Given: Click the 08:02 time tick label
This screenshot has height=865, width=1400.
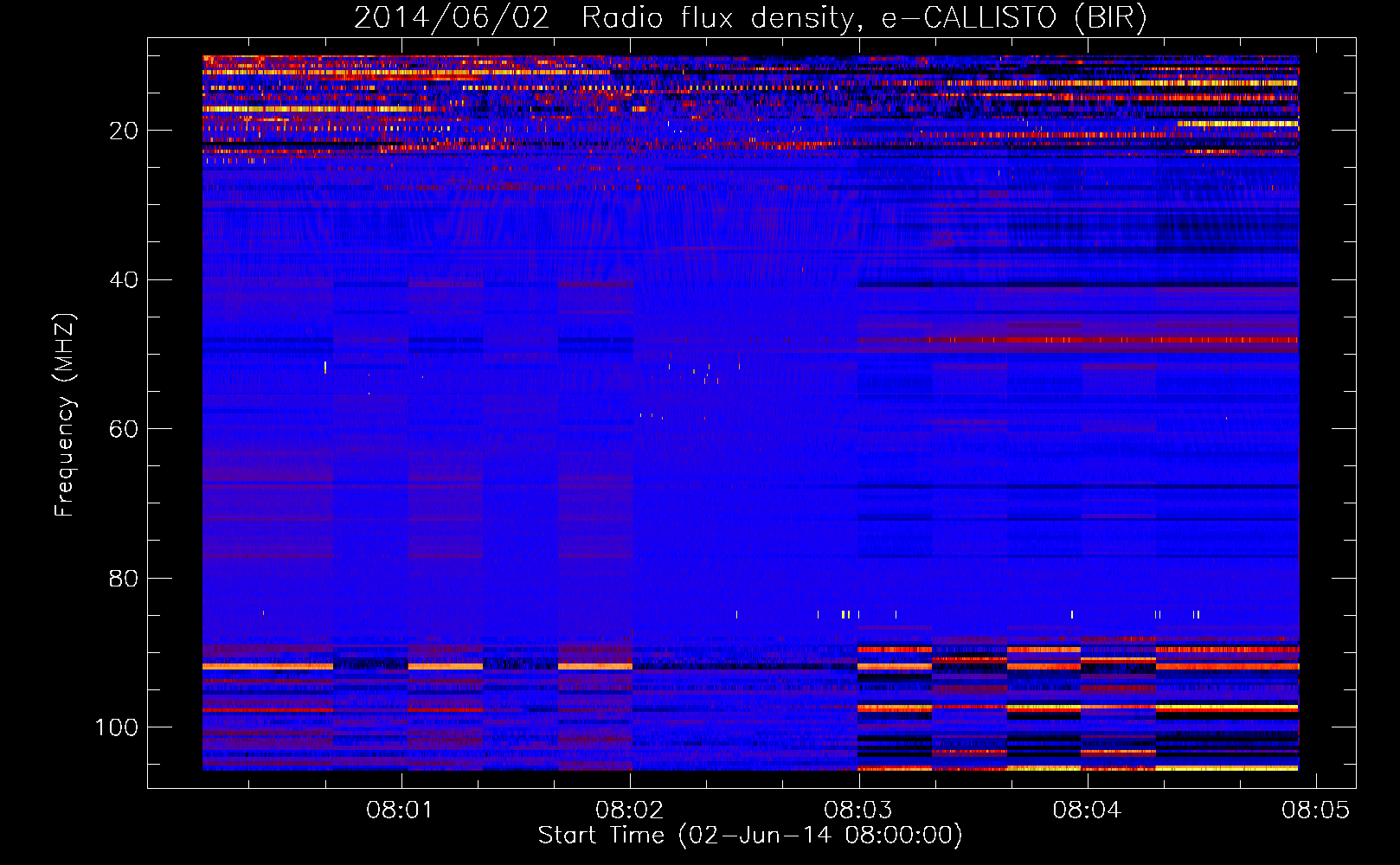Looking at the screenshot, I should pos(629,811).
